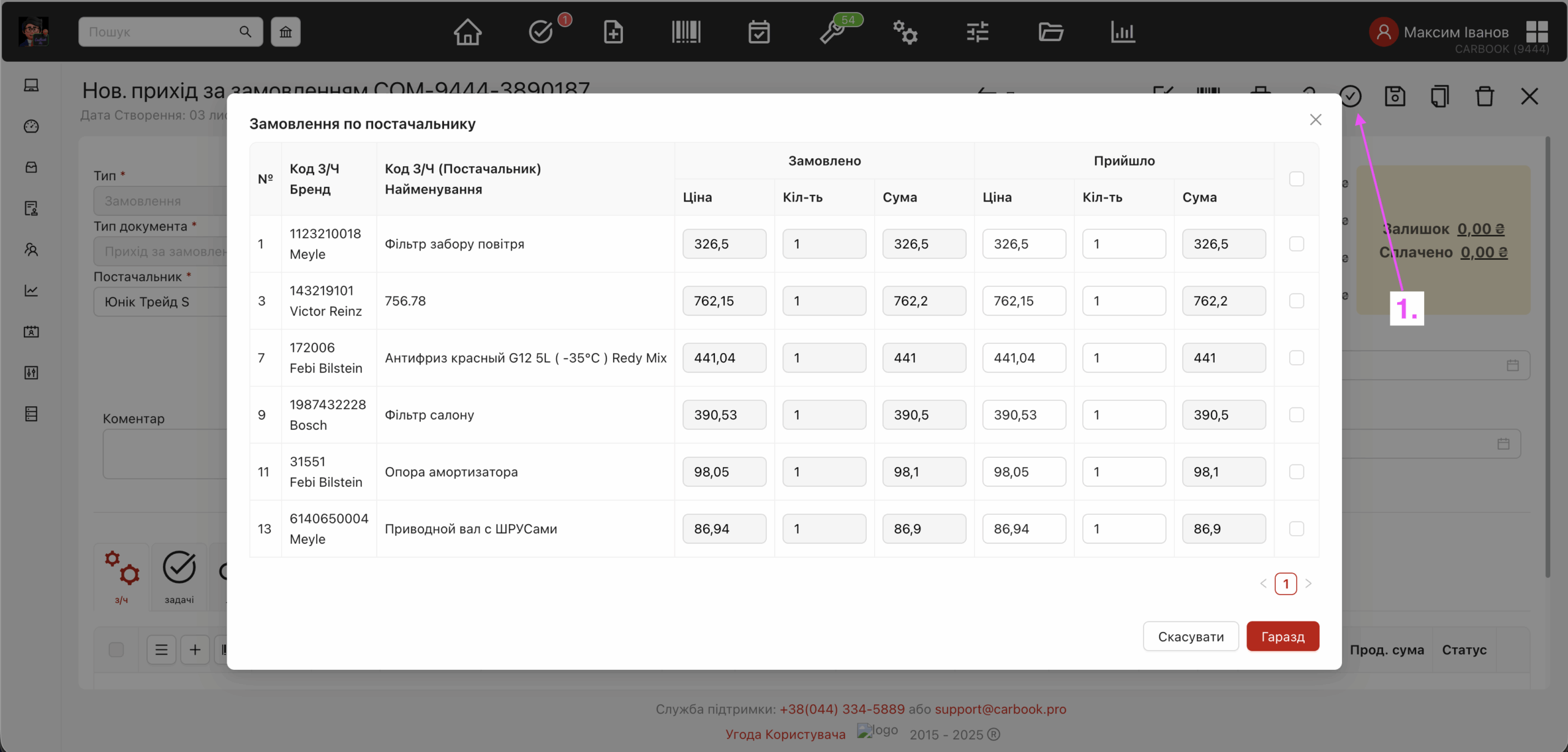
Task: Click the floppy disk save icon
Action: (1395, 96)
